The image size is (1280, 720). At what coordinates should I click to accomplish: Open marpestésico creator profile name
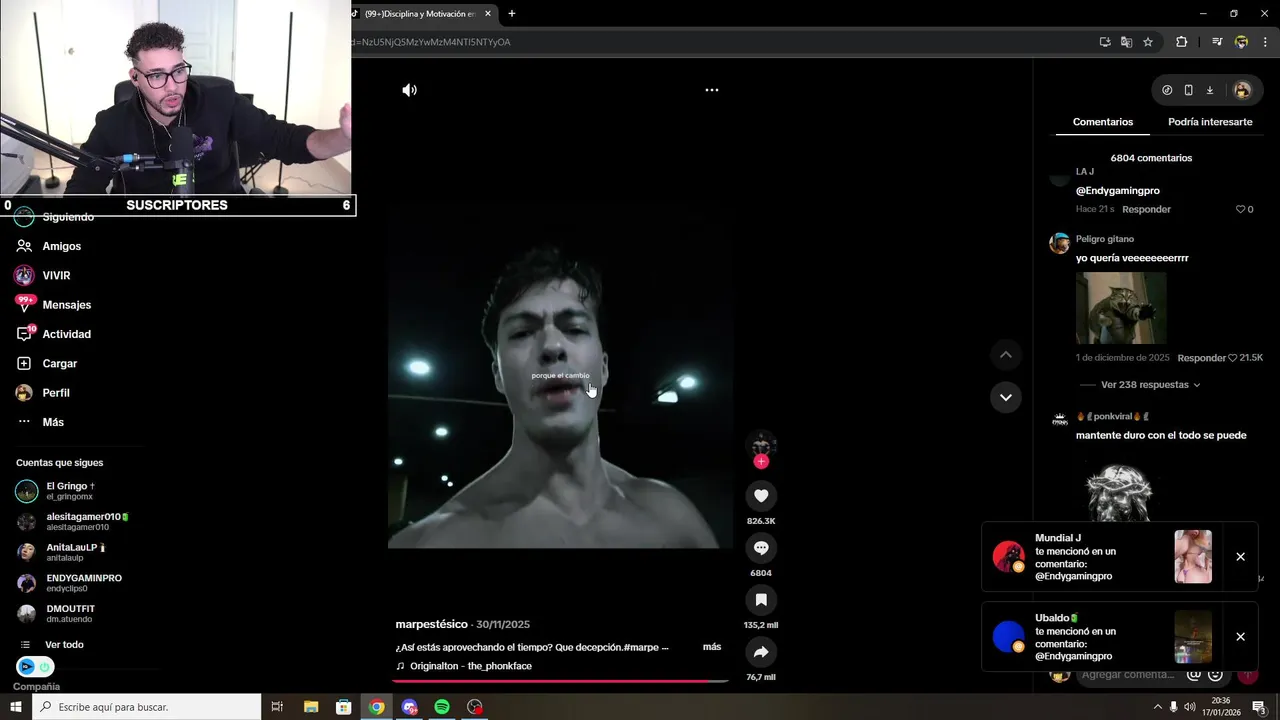(x=432, y=624)
